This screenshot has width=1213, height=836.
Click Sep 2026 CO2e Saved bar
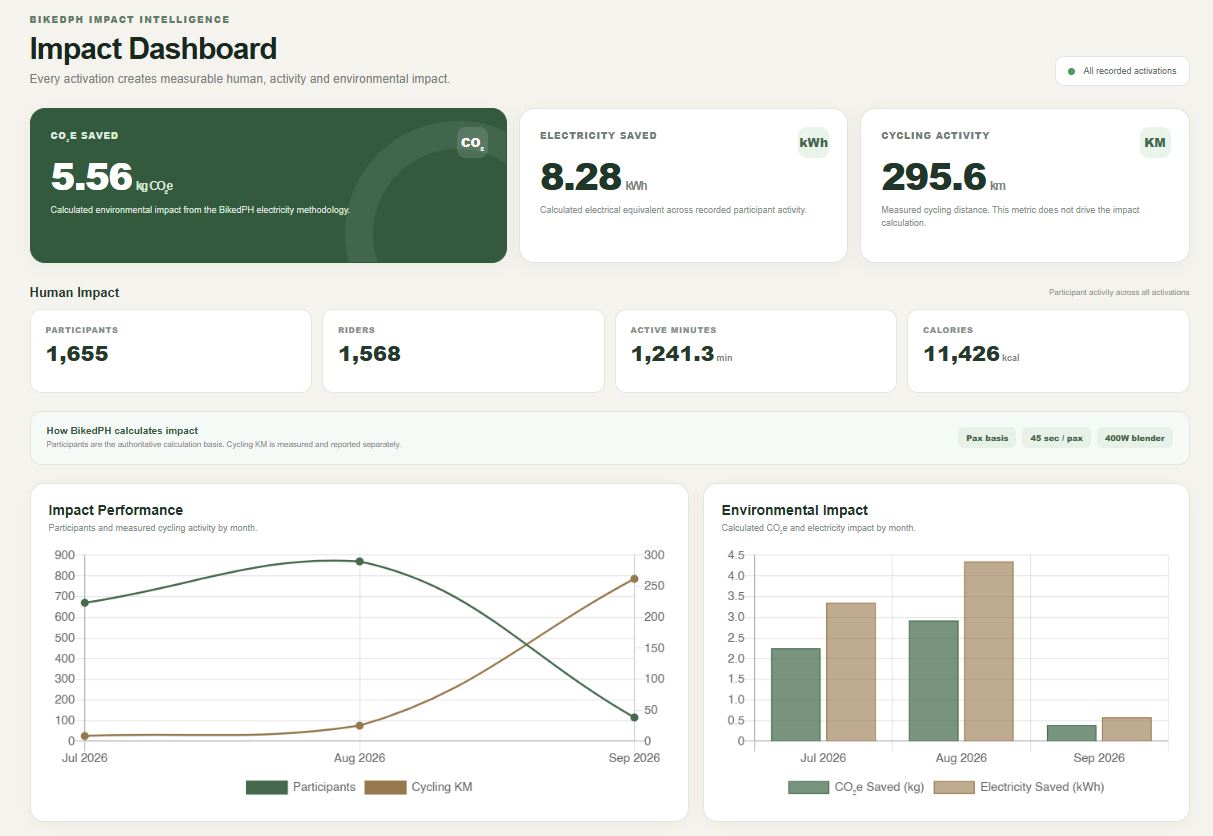click(x=1072, y=733)
